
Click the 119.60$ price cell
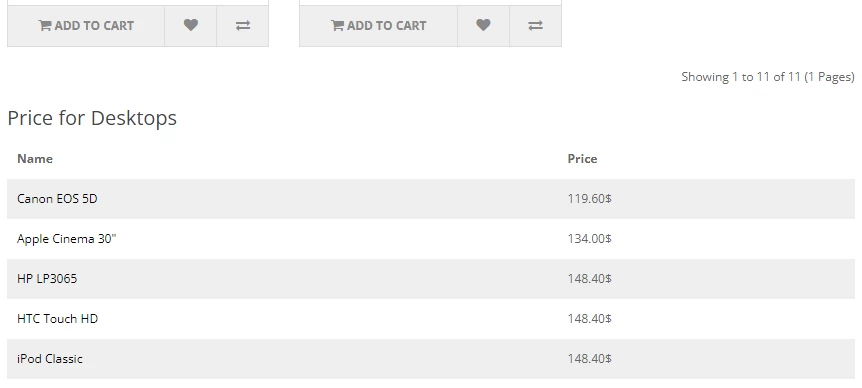pos(589,198)
